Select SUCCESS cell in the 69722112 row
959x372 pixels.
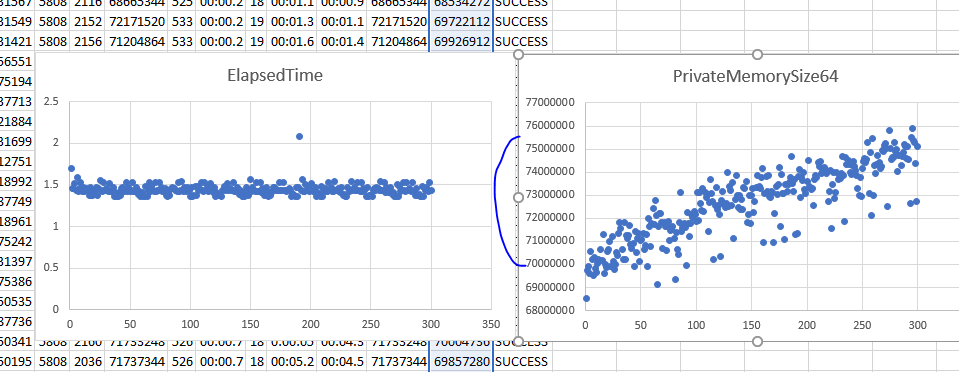point(521,22)
